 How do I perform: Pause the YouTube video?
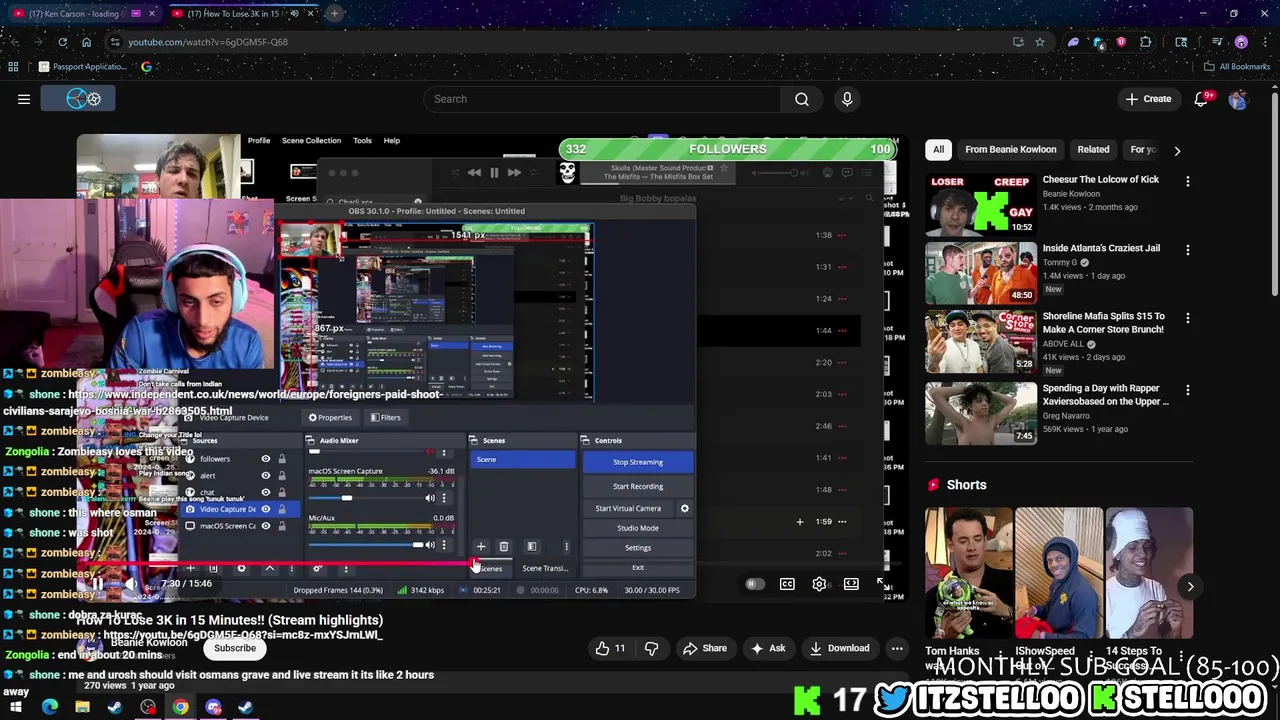[98, 584]
